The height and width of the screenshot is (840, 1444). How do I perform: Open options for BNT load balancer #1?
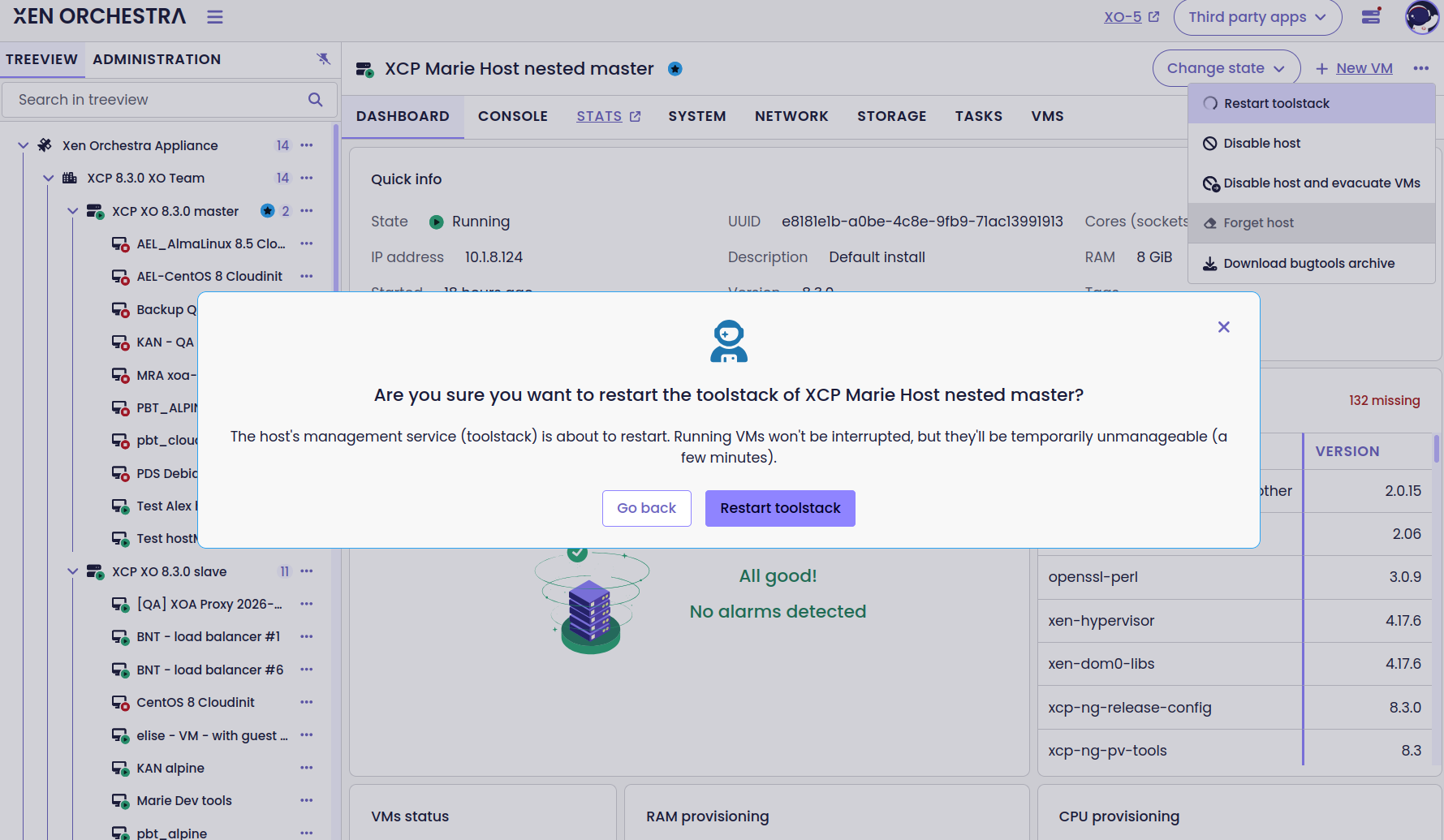click(x=307, y=636)
